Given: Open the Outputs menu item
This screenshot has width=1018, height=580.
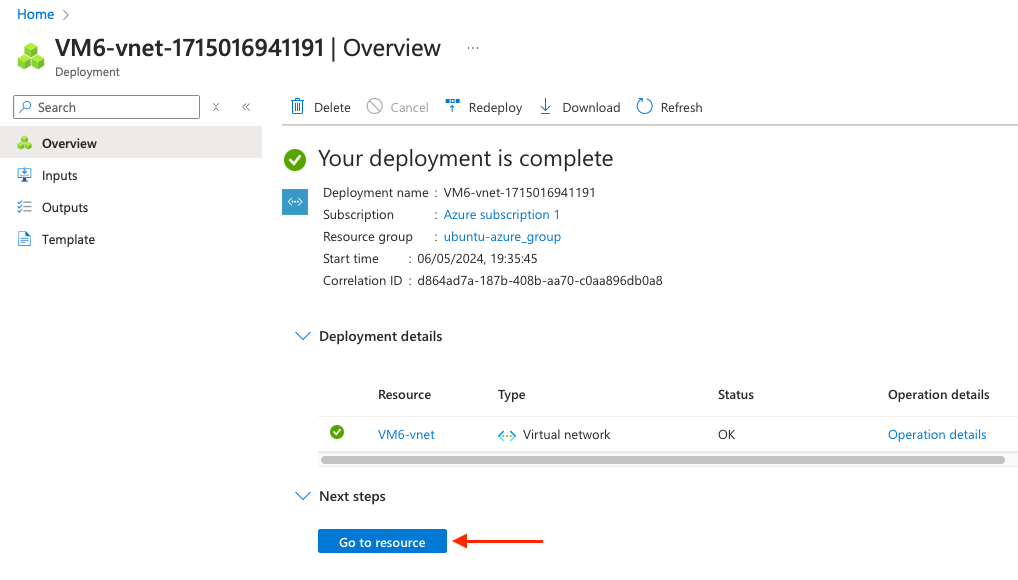Looking at the screenshot, I should (131, 207).
